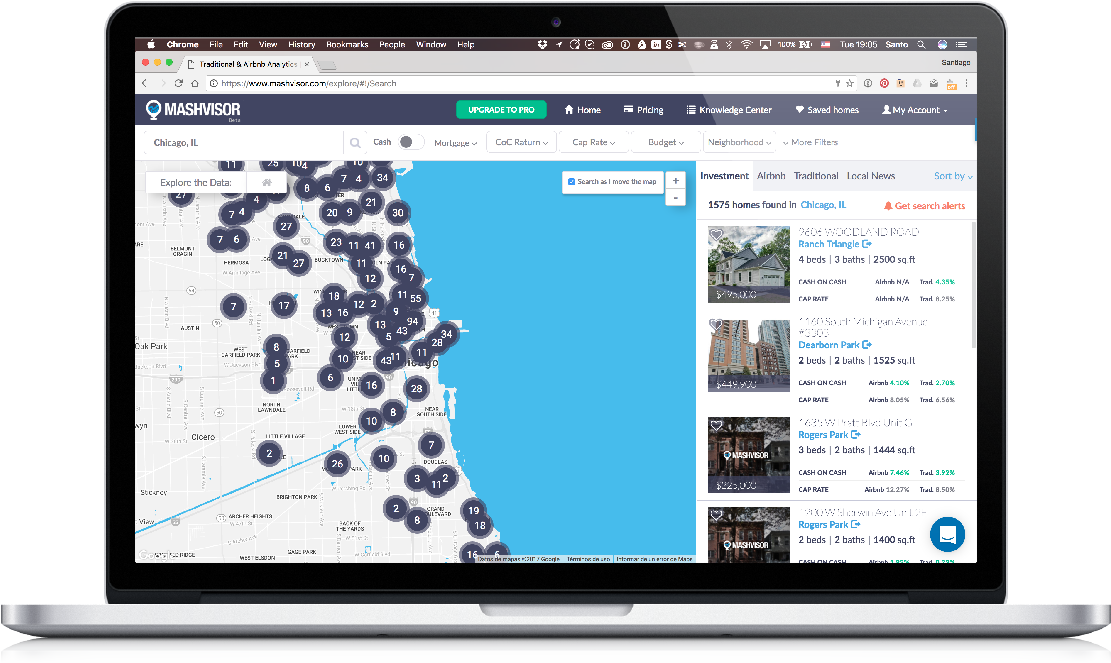
Task: Favorite the 3 beds Rogers Park heart
Action: tap(716, 425)
